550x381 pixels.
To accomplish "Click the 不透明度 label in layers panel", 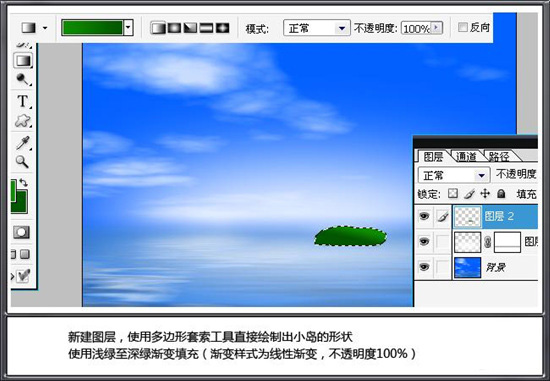I will point(516,174).
